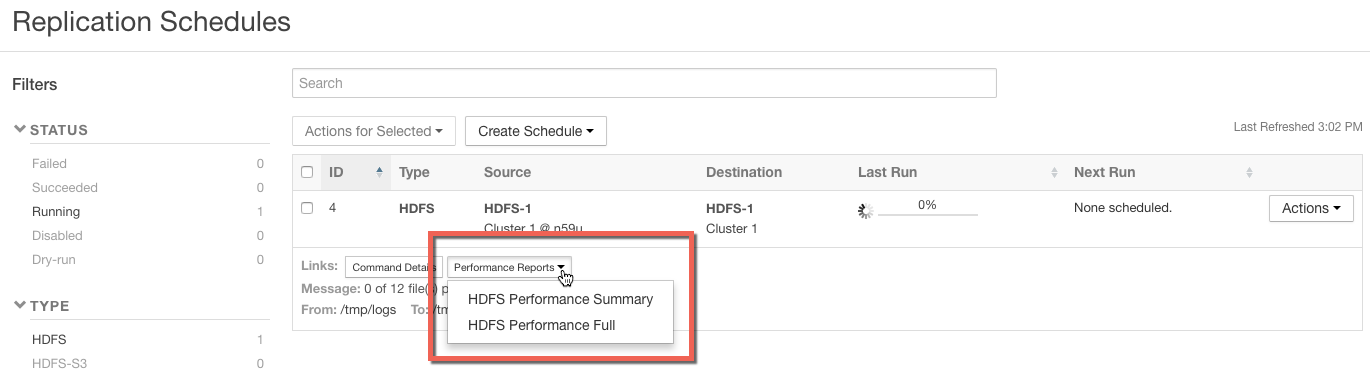Toggle the Performance Reports dropdown
The image size is (1370, 370).
(x=510, y=267)
